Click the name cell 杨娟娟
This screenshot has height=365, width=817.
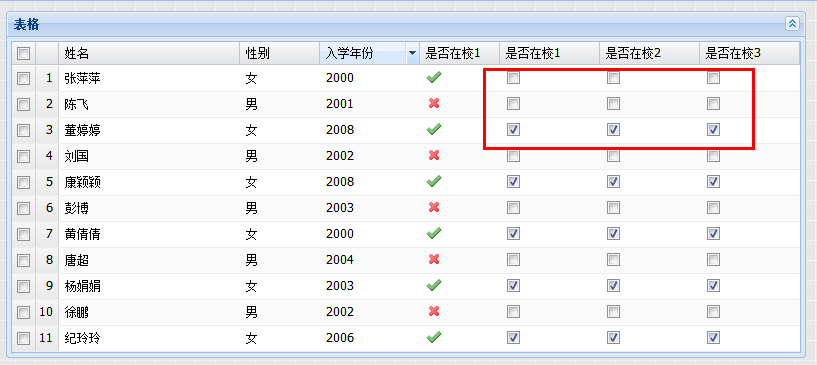click(149, 286)
